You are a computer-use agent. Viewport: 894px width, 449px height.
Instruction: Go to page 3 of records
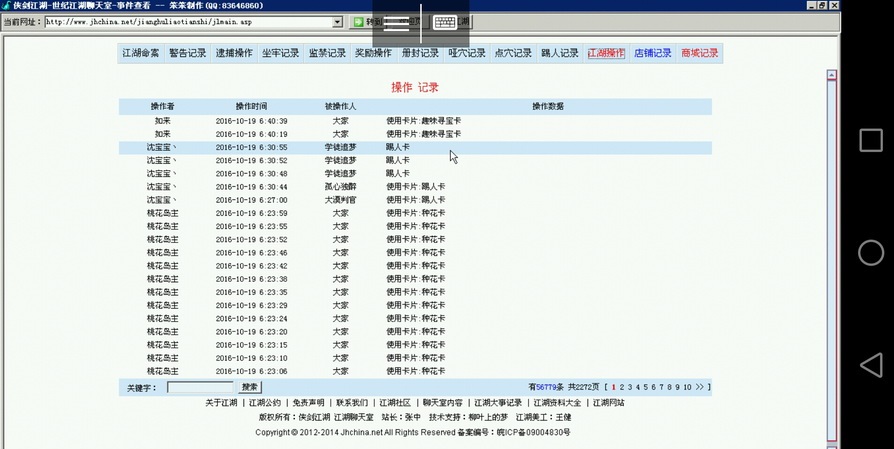(x=629, y=387)
